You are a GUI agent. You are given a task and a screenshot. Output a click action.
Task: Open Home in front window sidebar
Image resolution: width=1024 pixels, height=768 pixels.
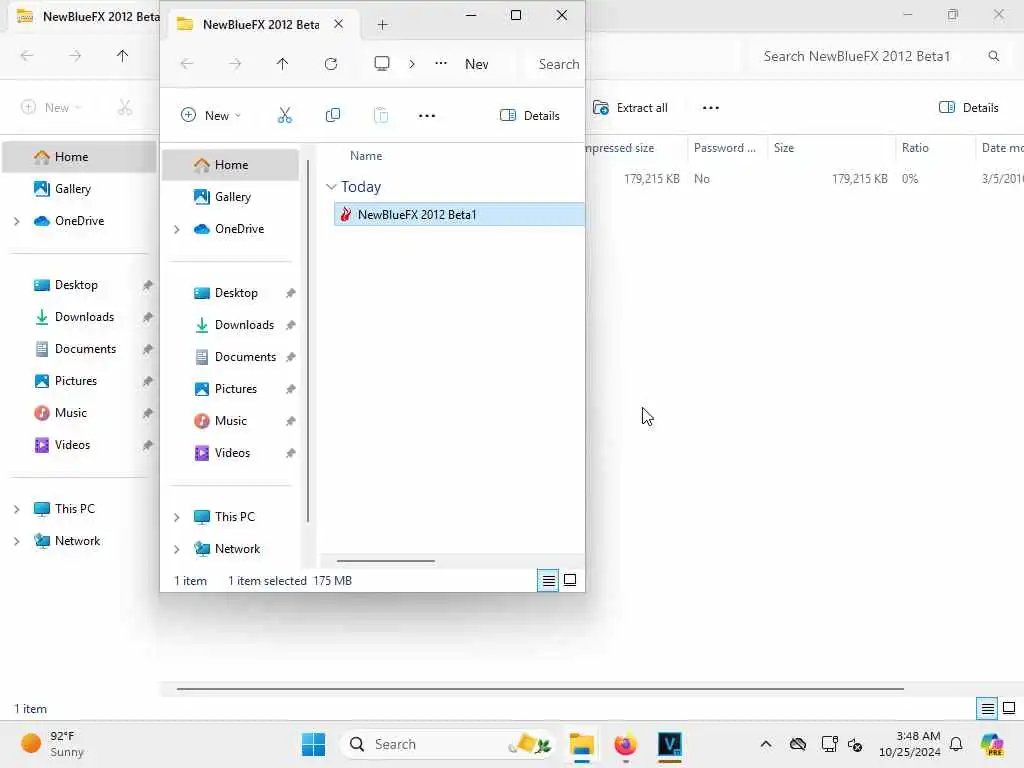tap(231, 165)
